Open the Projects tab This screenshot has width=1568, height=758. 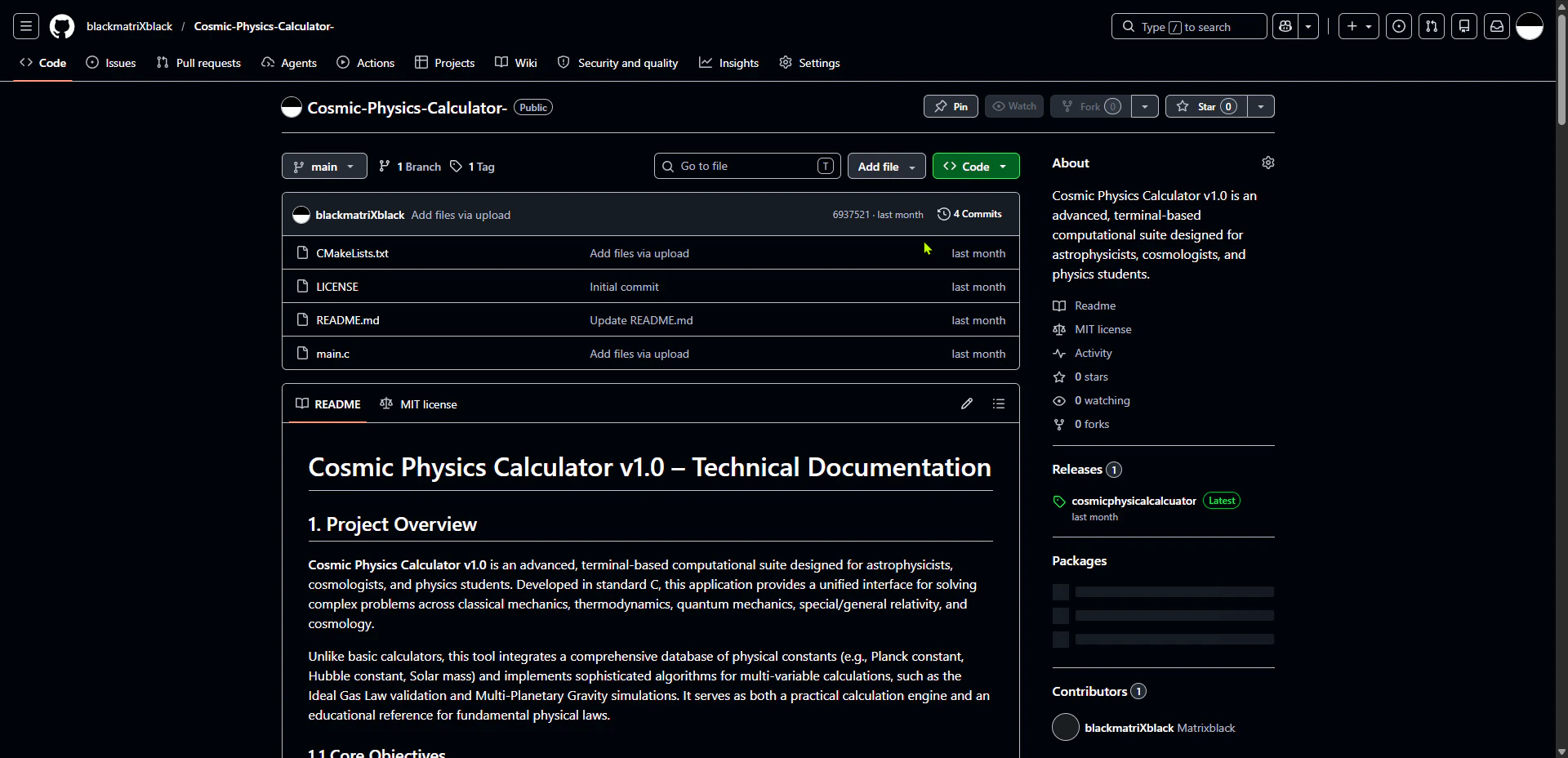(x=445, y=63)
